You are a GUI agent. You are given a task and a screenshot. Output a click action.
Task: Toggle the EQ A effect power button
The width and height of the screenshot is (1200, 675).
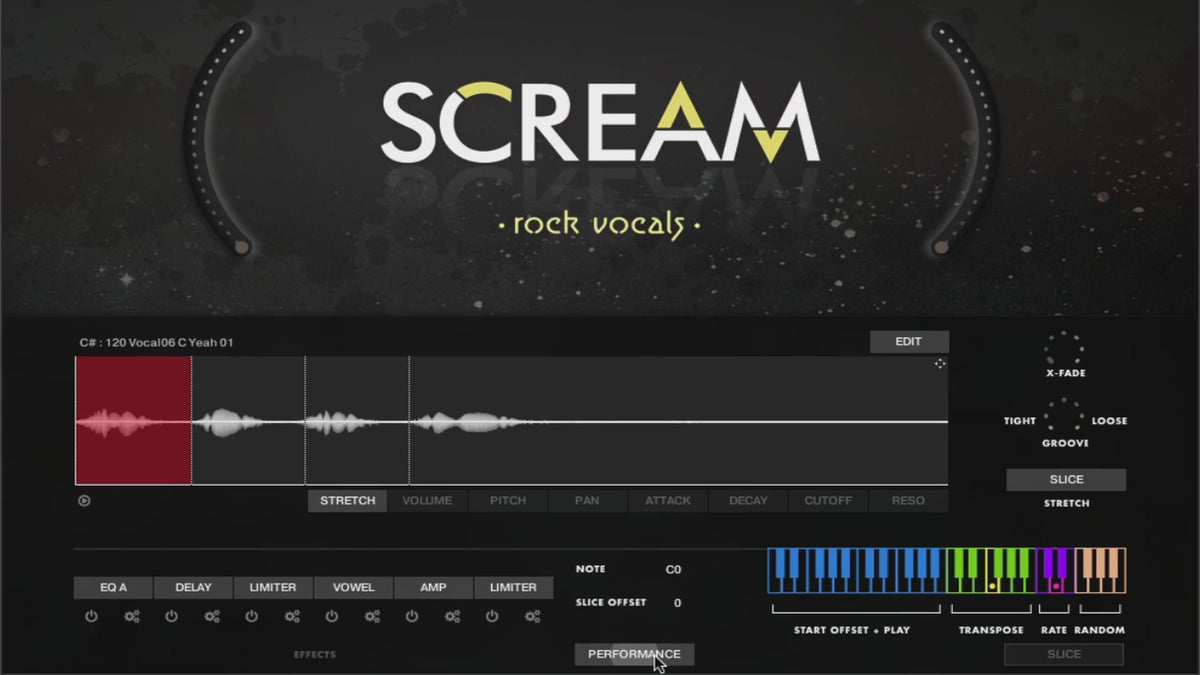(91, 617)
